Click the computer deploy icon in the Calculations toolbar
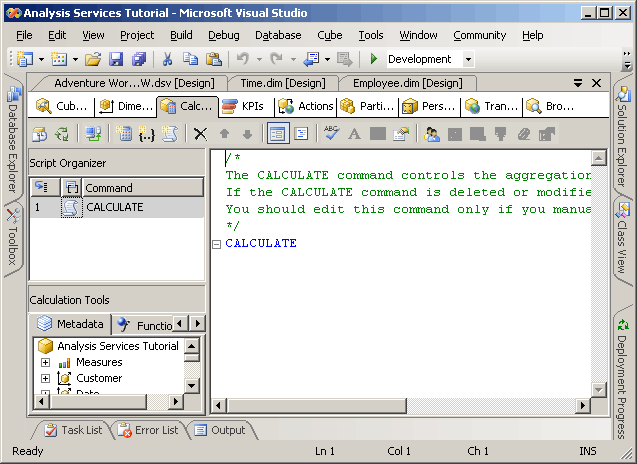This screenshot has height=464, width=637. (93, 134)
